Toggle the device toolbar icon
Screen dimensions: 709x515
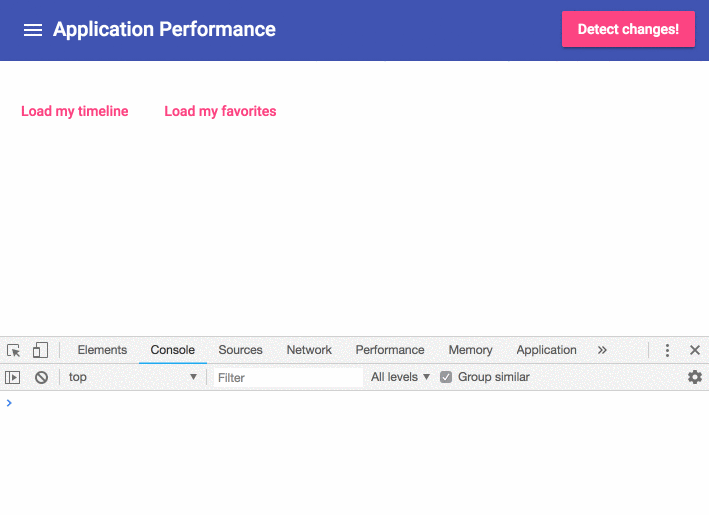pyautogui.click(x=40, y=350)
